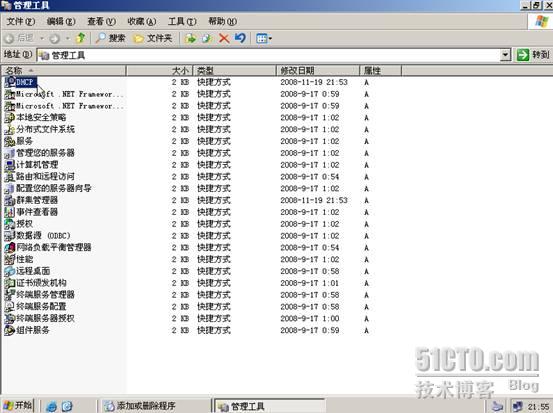Select the 分布式文件系统 icon
Screen dimensions: 553x413
click(10, 129)
